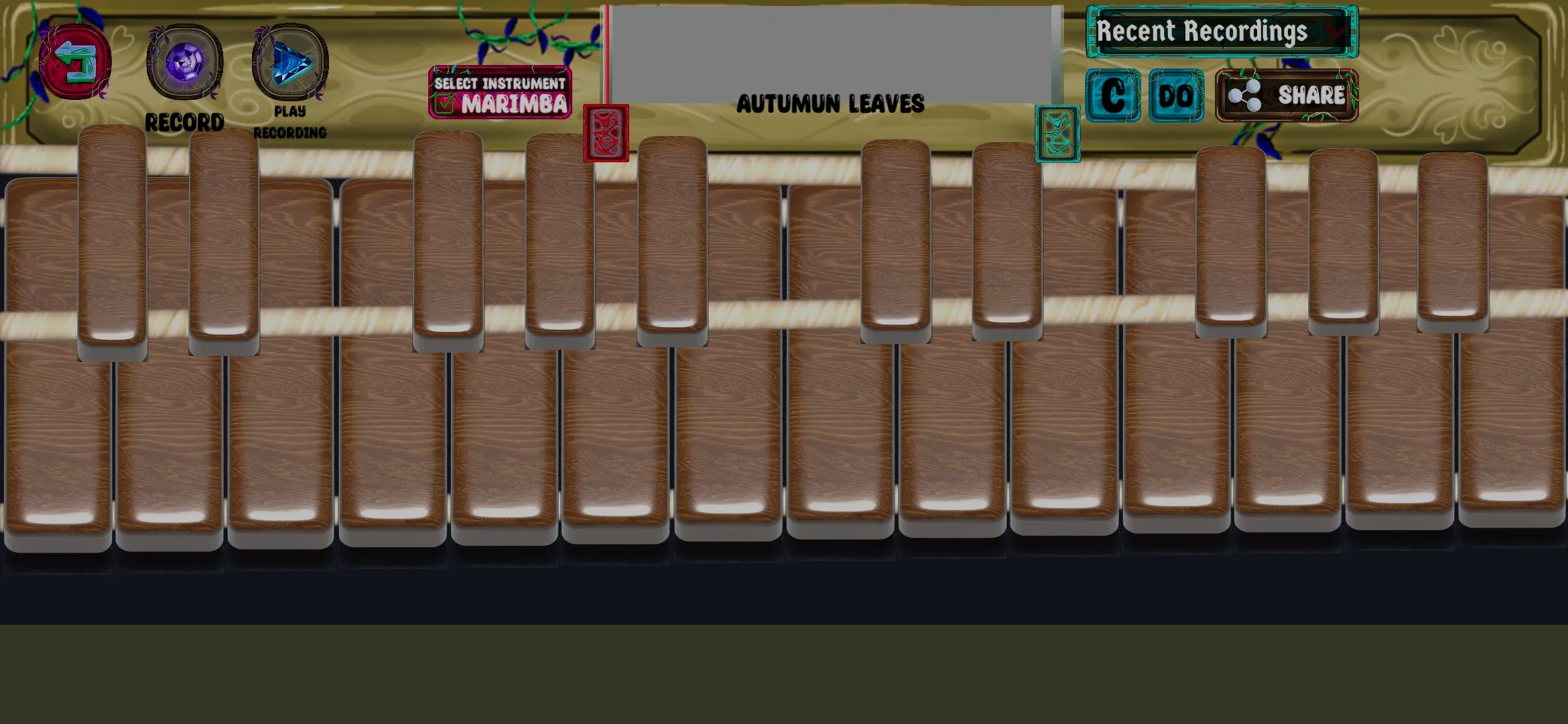Select the Autumun Leaves song tab
1568x724 pixels.
830,102
